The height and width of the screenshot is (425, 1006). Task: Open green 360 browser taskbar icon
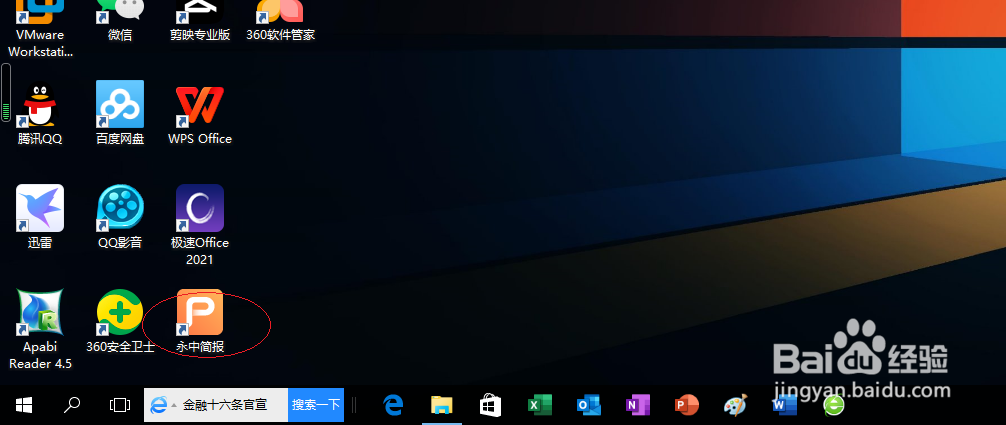click(x=833, y=405)
